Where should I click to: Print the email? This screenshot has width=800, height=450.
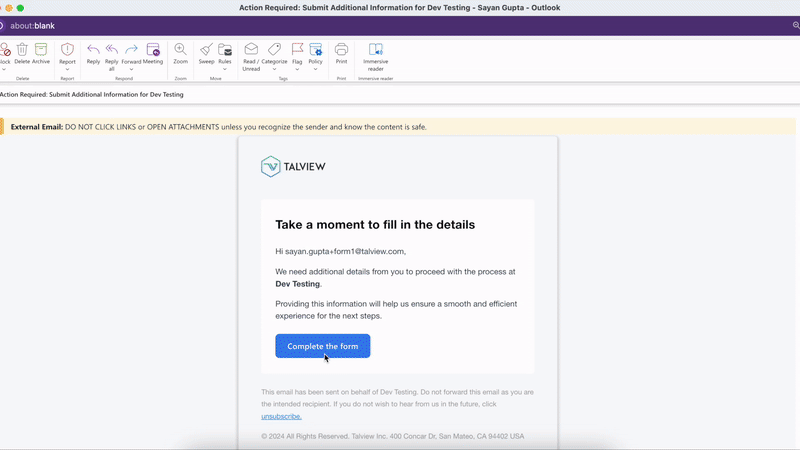point(341,54)
